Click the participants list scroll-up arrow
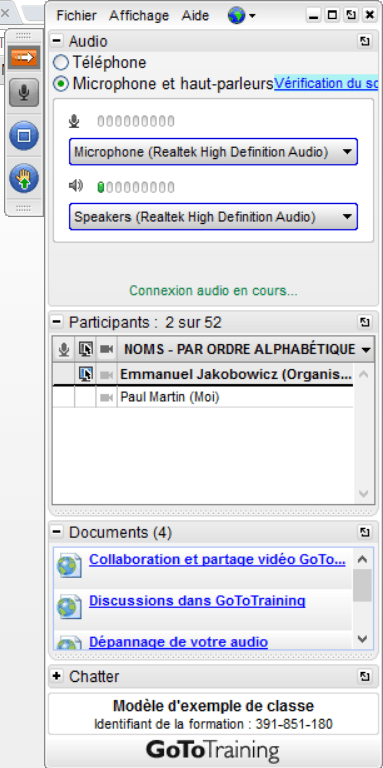 point(363,375)
